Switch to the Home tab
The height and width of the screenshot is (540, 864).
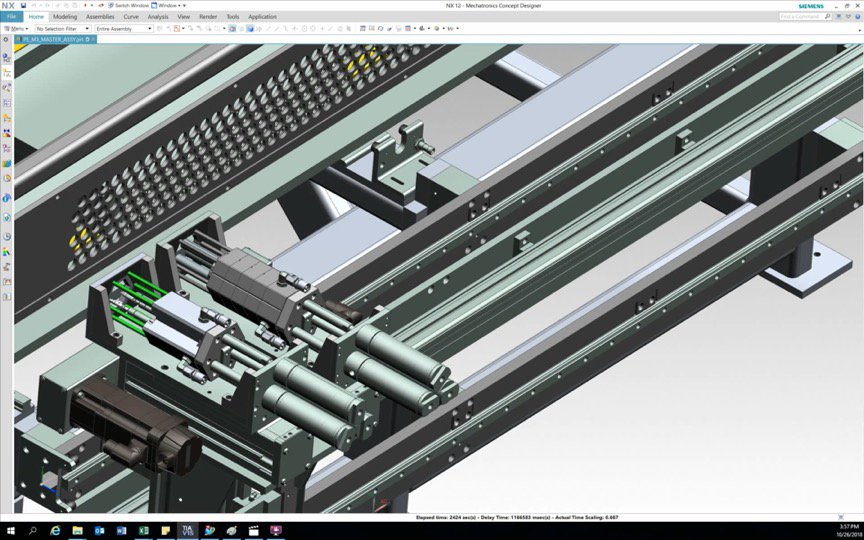[36, 17]
